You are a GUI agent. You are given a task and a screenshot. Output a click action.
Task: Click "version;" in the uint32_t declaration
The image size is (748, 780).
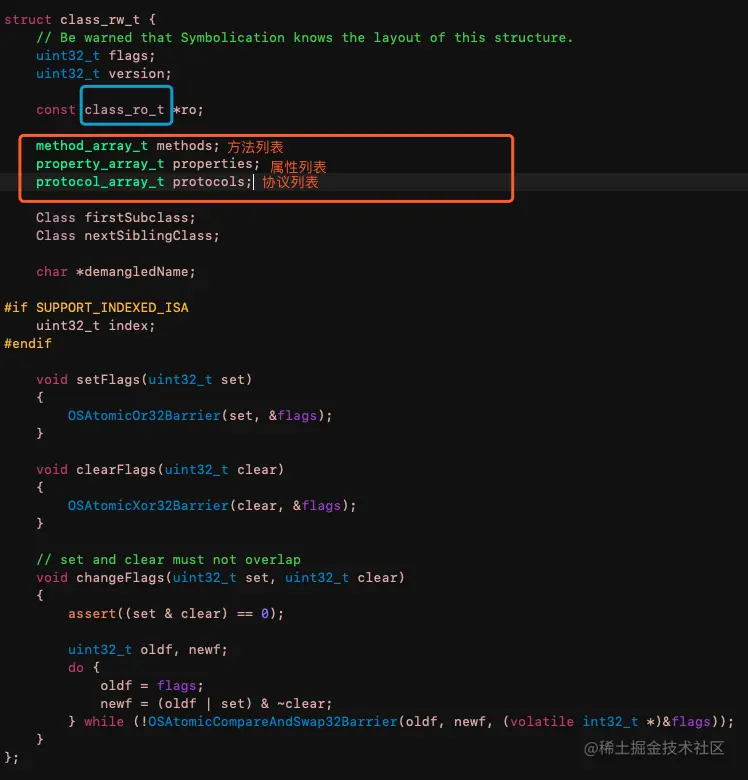[x=140, y=74]
